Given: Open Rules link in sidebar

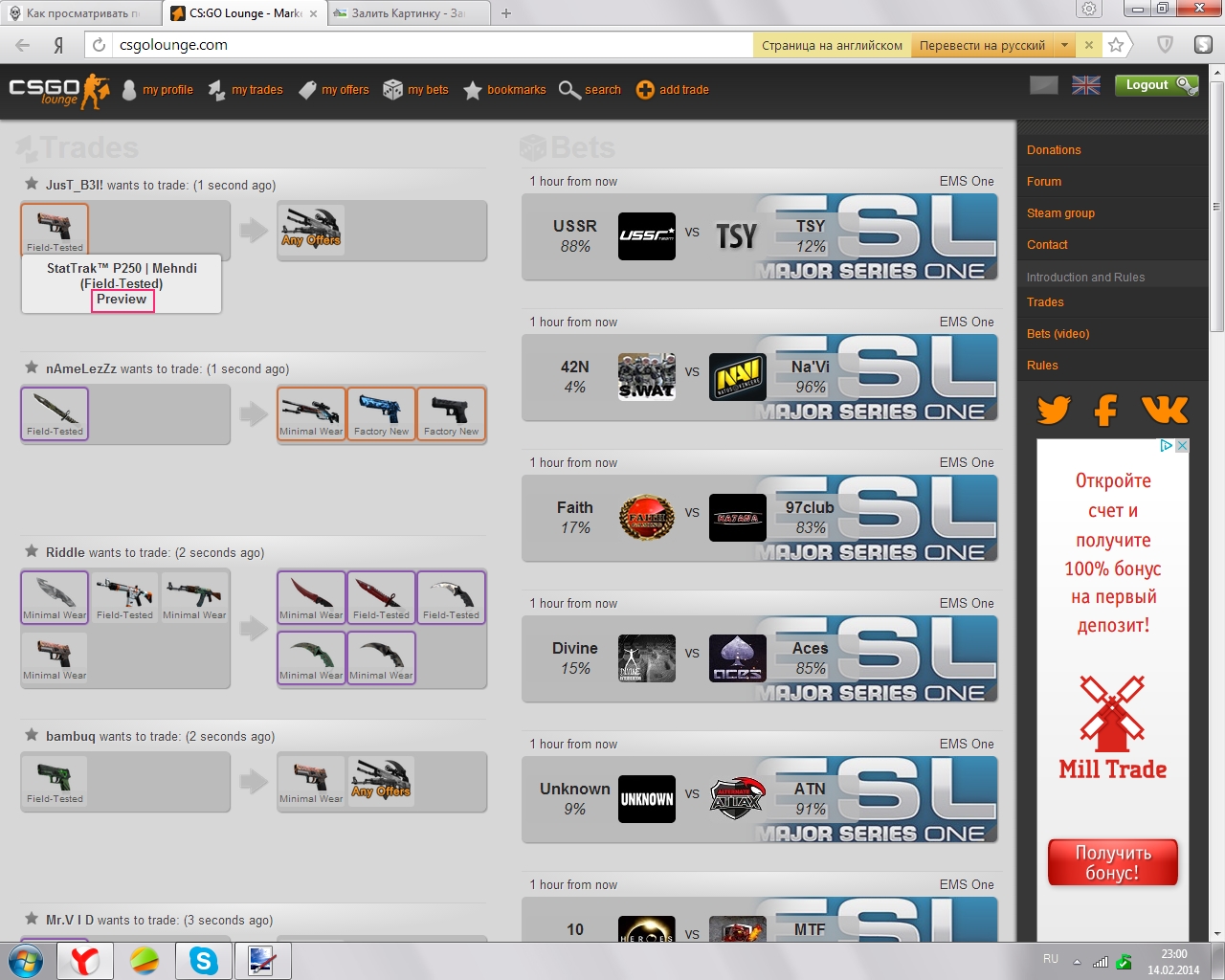Looking at the screenshot, I should (1042, 366).
